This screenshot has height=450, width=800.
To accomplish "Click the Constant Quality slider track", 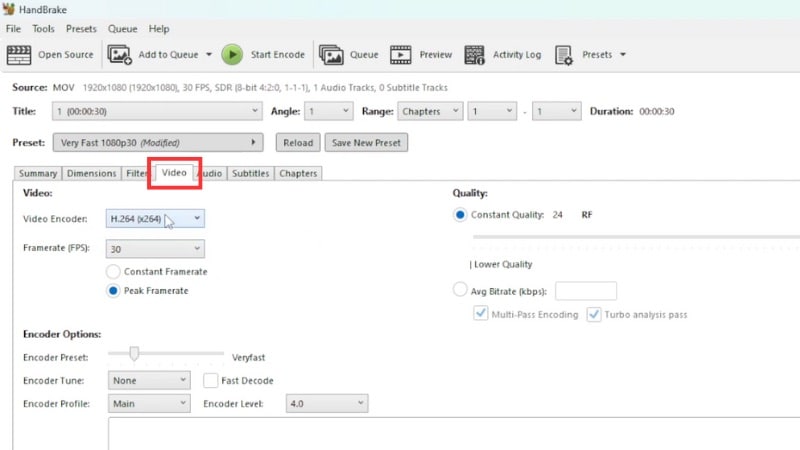I will (636, 237).
